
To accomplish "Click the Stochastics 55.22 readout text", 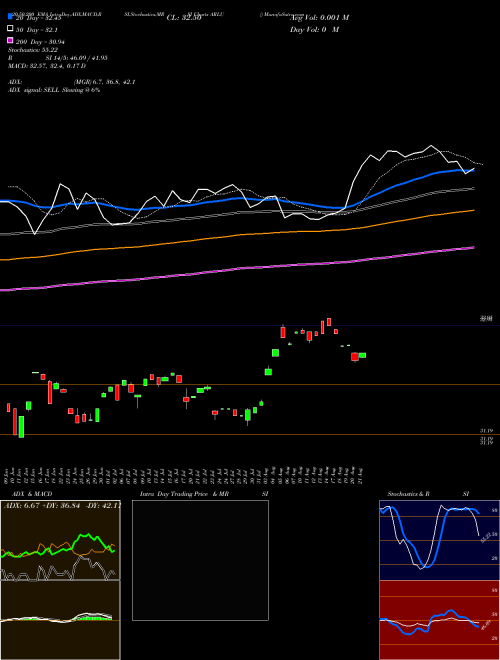I will coord(33,50).
